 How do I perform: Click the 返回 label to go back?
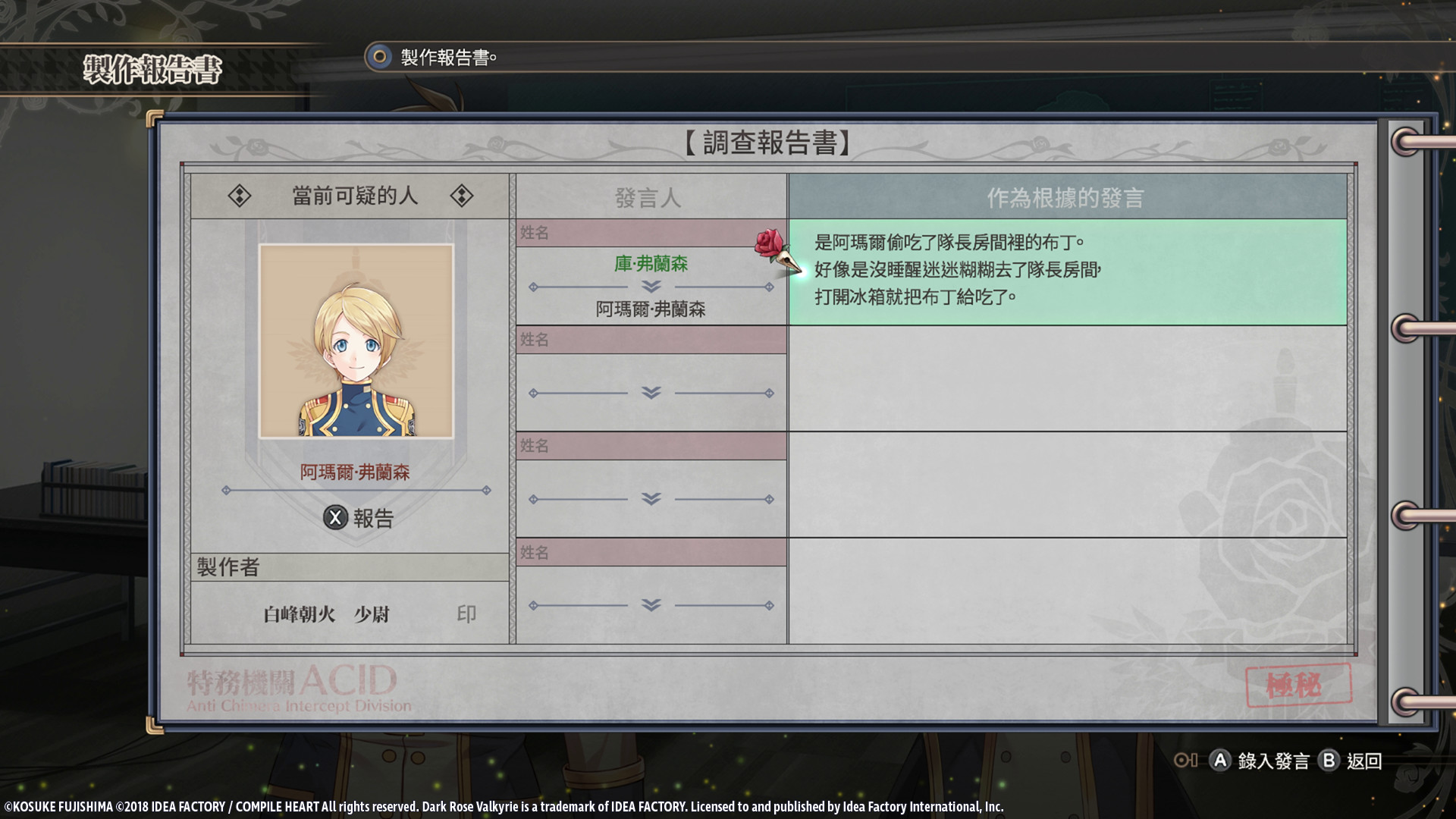[x=1364, y=761]
